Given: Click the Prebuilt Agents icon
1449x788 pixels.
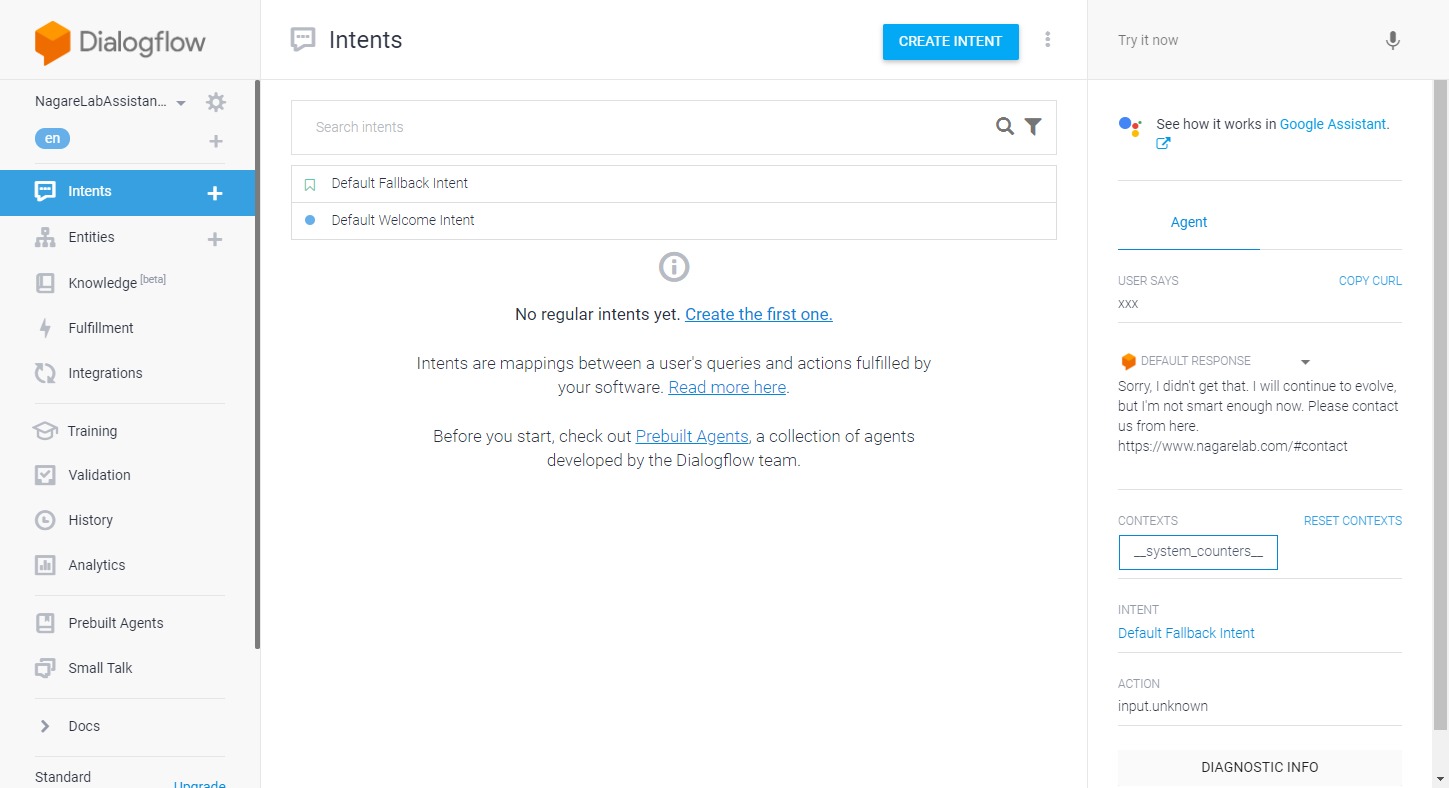Looking at the screenshot, I should [x=45, y=623].
